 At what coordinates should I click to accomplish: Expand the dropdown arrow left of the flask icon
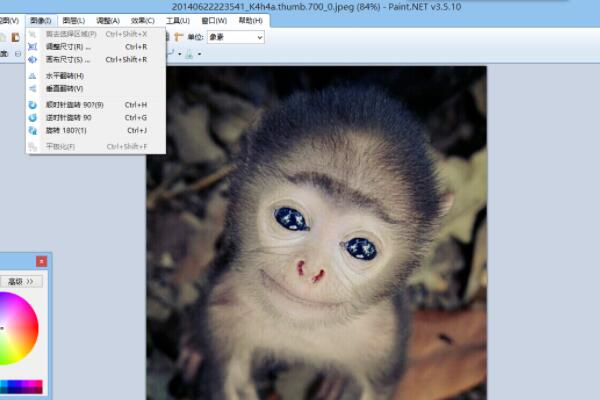[x=180, y=54]
